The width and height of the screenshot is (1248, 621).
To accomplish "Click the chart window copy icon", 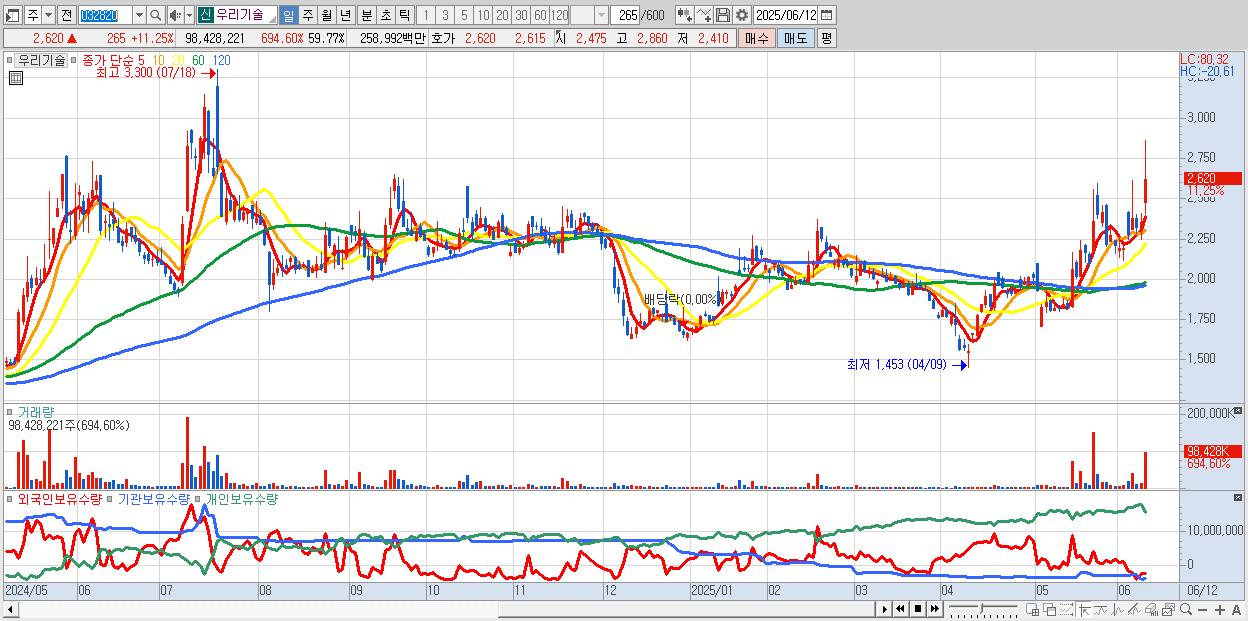I will pos(1168,609).
